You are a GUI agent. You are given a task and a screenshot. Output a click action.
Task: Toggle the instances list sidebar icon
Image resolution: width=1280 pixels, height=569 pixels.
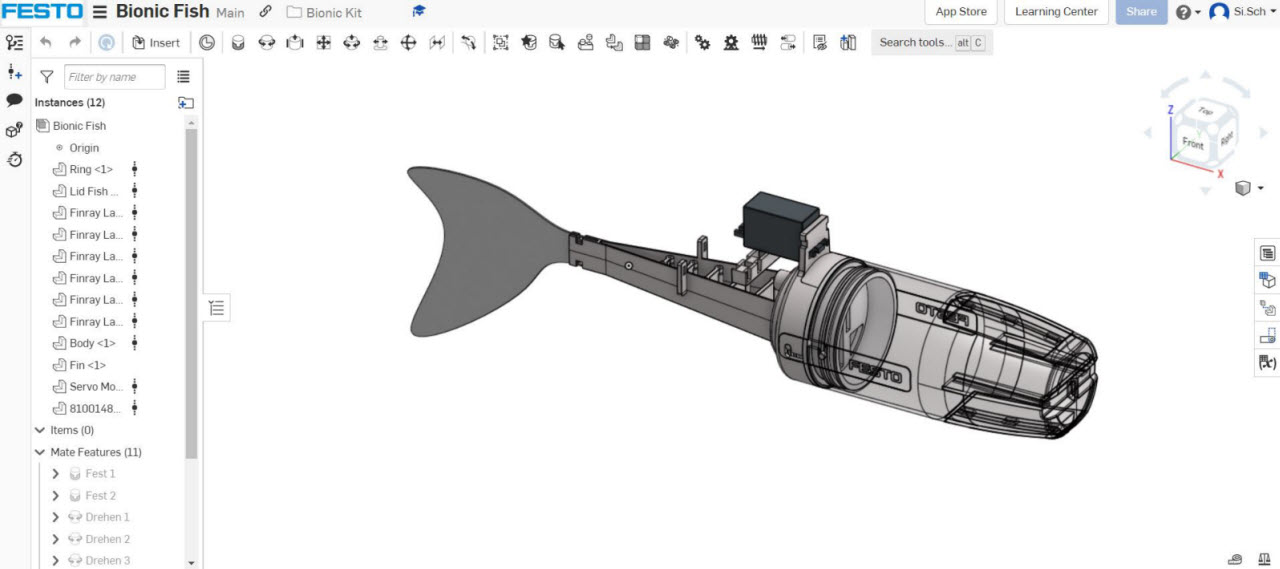[15, 43]
